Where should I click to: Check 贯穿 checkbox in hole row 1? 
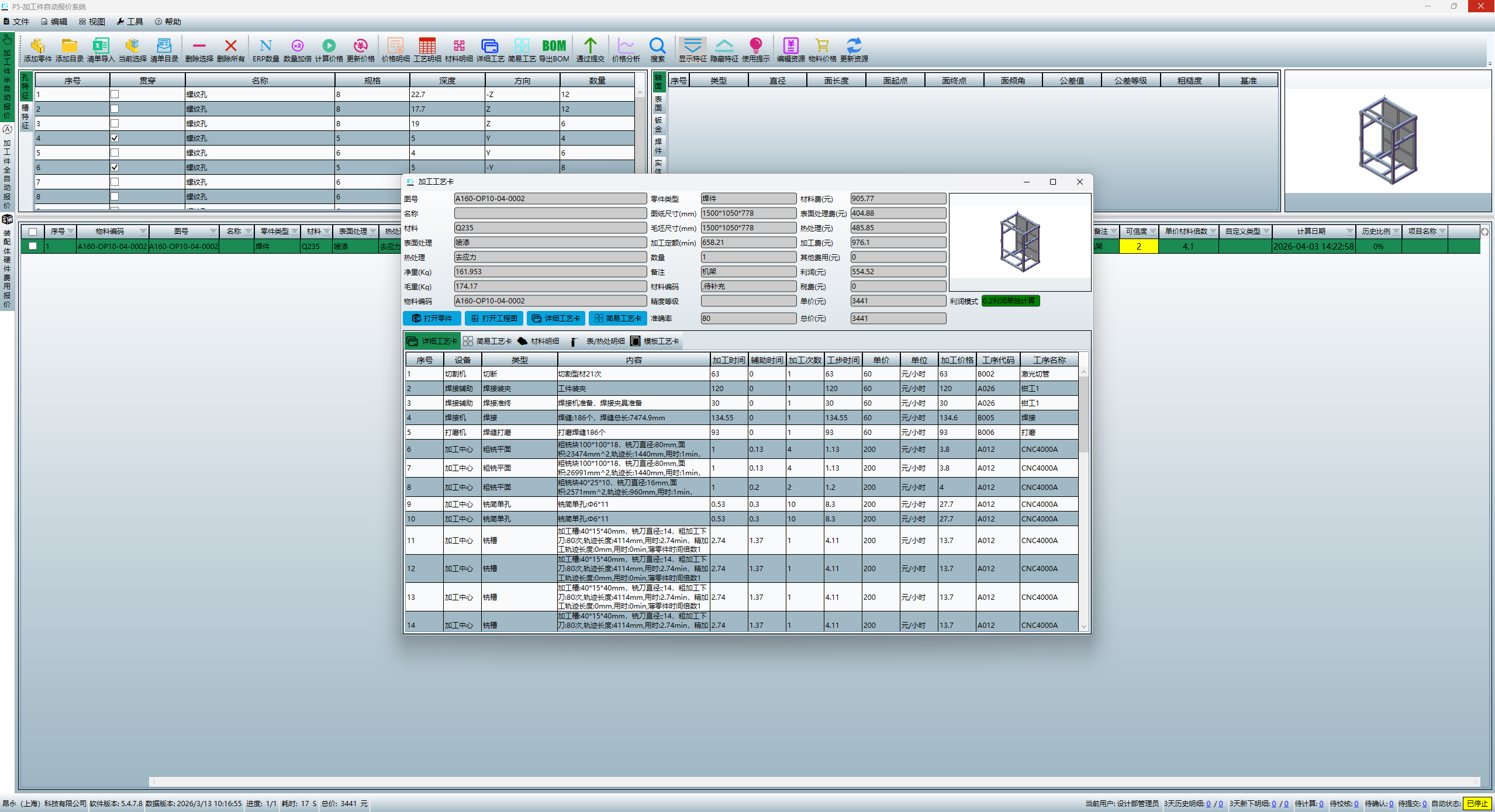pos(115,94)
